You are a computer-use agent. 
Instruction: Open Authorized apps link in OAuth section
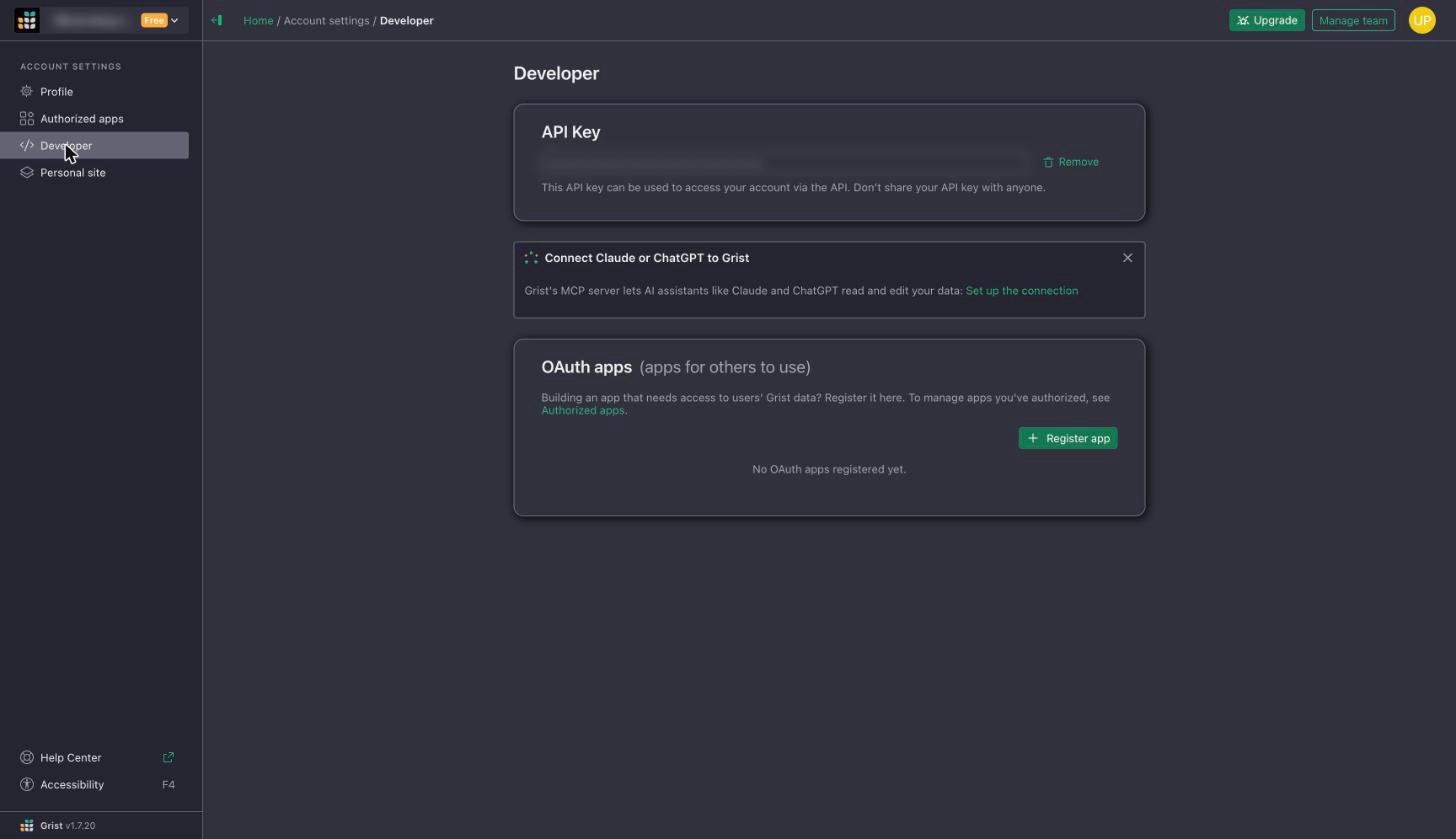[583, 410]
